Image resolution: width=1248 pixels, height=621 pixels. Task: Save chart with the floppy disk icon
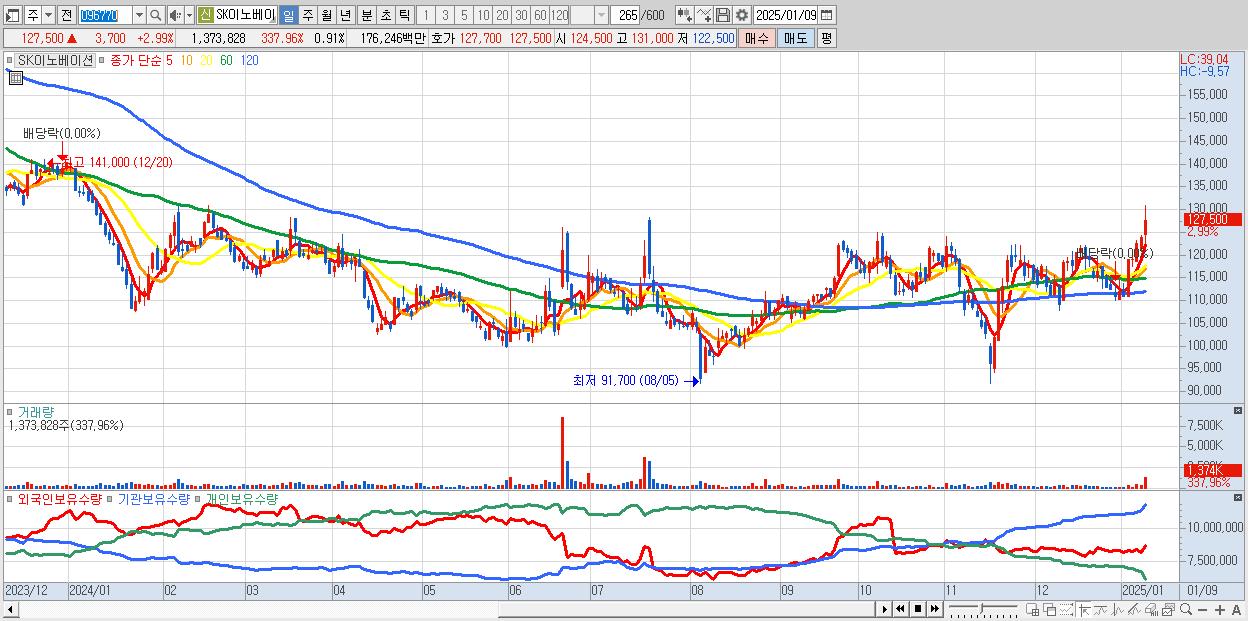(723, 15)
